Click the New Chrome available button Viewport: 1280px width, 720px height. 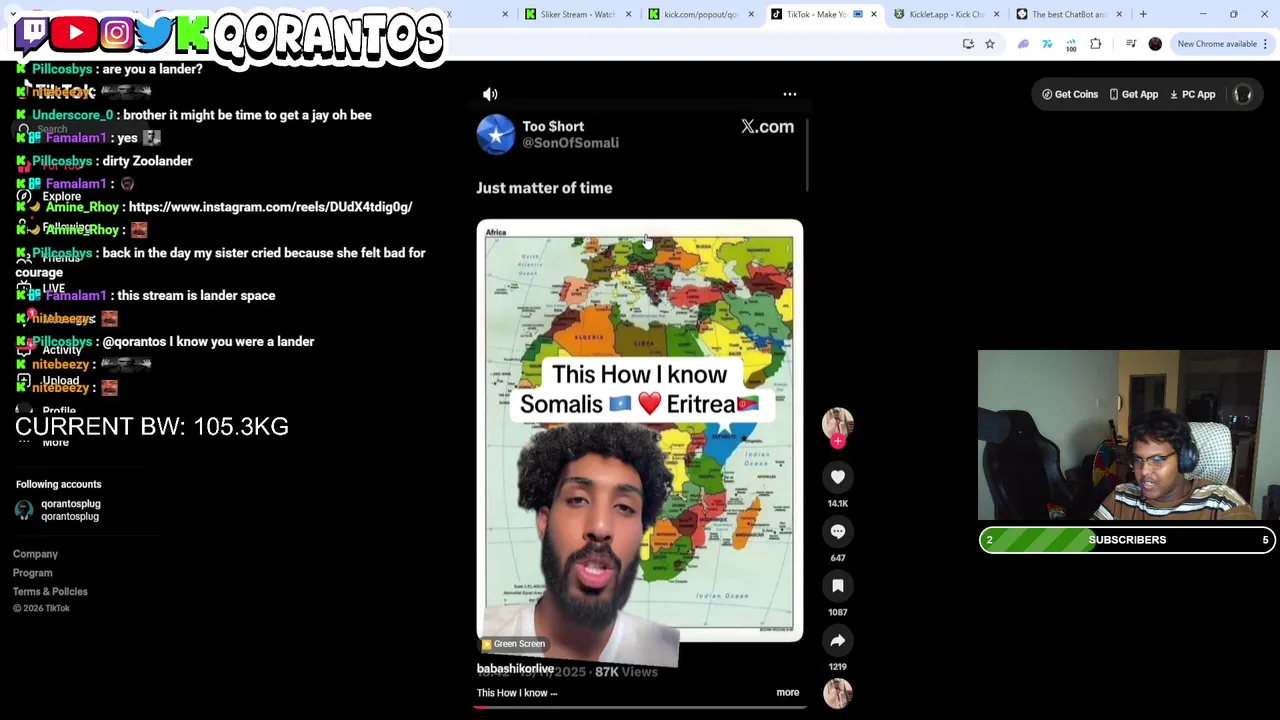tap(1217, 44)
